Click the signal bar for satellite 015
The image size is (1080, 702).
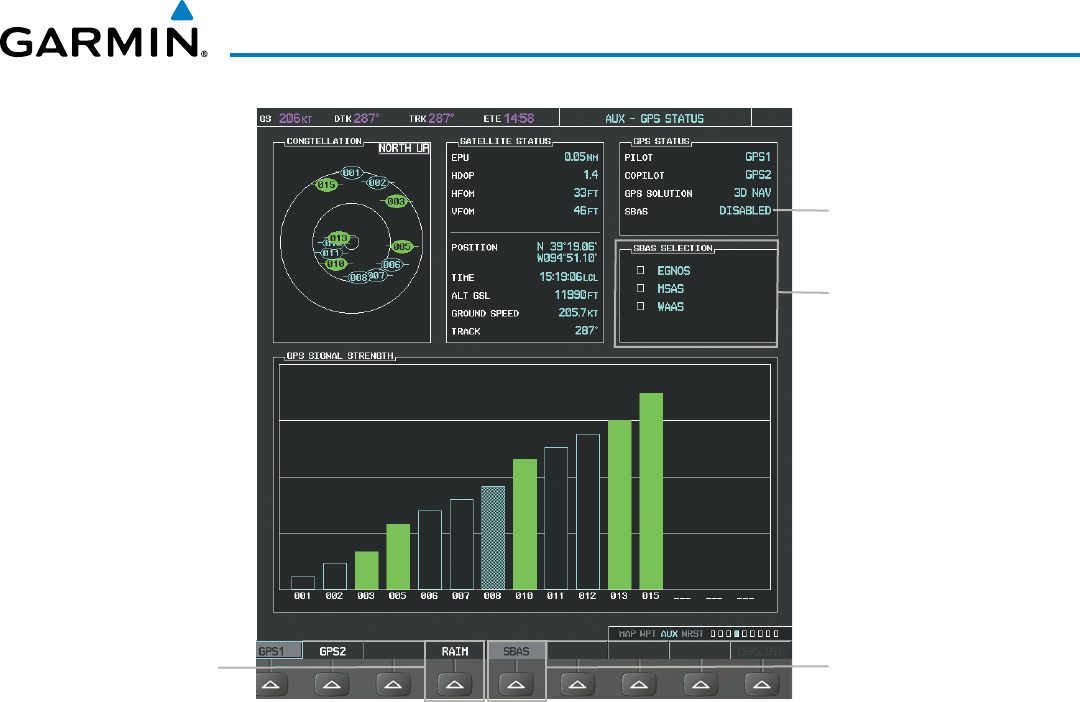[651, 491]
